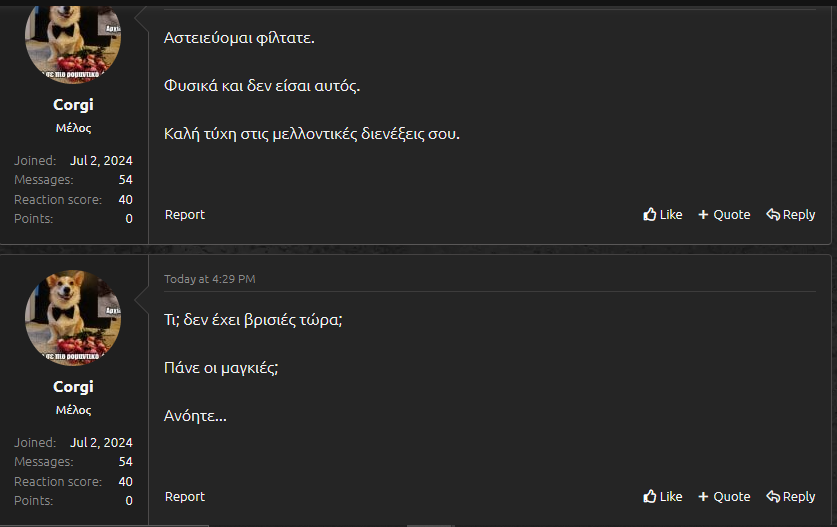Viewport: 837px width, 527px height.
Task: Like the 4:29 PM post using the thumbs-up icon
Action: 650,496
